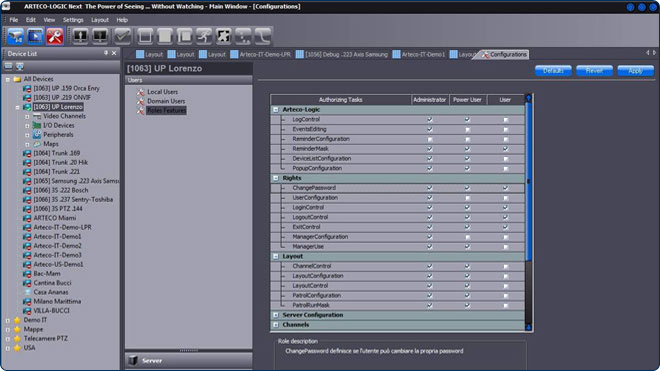The height and width of the screenshot is (371, 660).
Task: Click the Maps icon in tree
Action: click(x=37, y=144)
